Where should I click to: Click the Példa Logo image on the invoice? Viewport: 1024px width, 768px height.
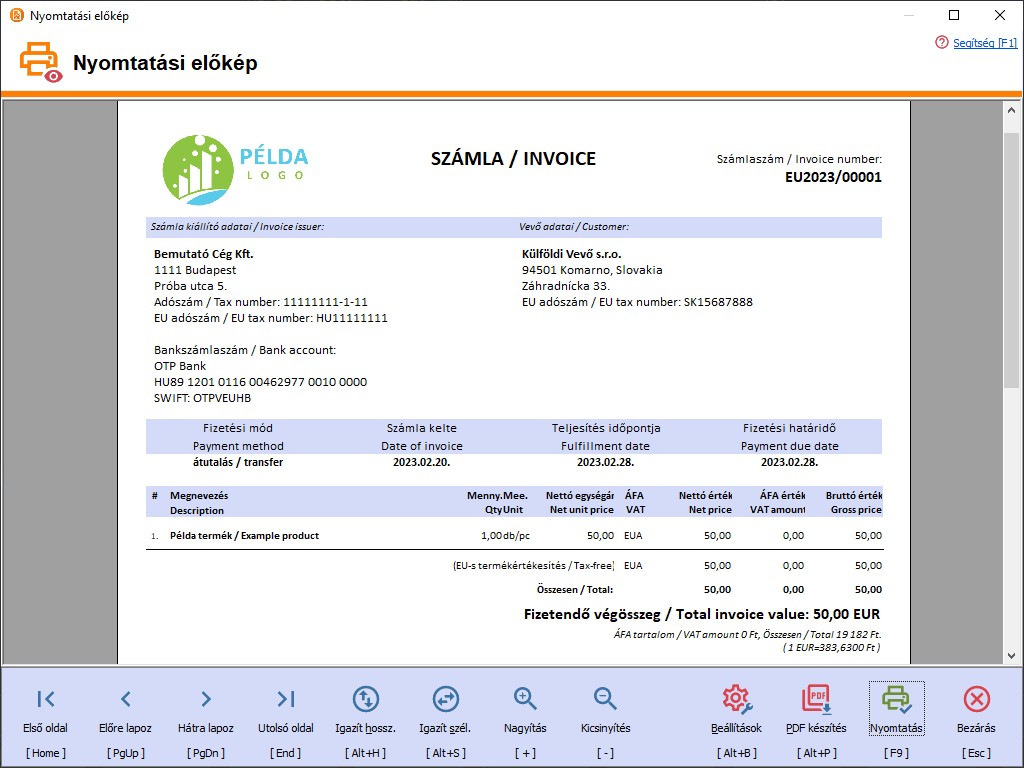(x=235, y=170)
